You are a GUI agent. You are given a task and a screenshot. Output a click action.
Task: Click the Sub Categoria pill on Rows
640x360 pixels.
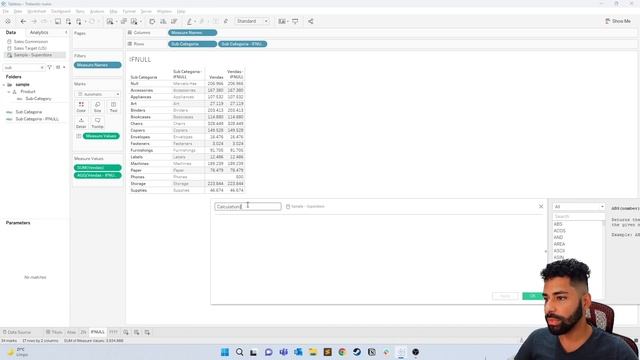(x=192, y=44)
